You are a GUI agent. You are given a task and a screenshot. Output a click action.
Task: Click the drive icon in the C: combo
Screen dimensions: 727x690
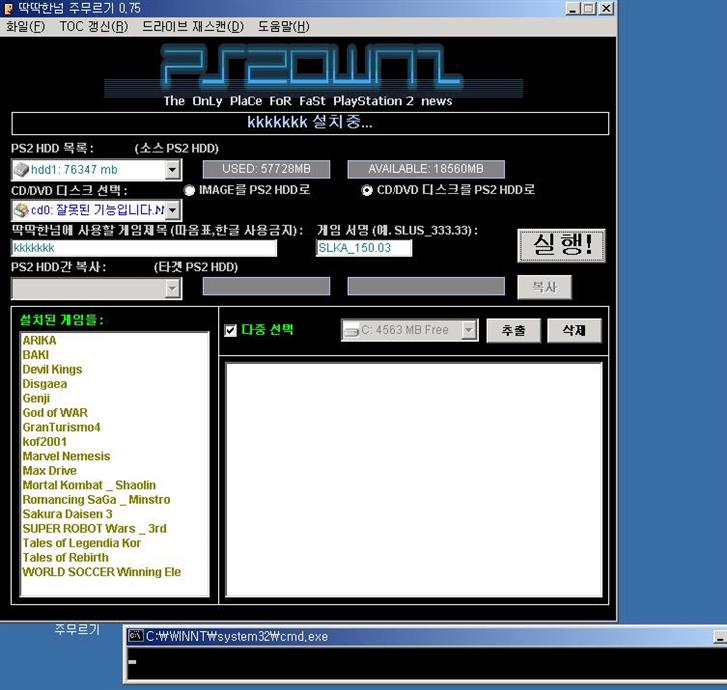click(x=352, y=331)
